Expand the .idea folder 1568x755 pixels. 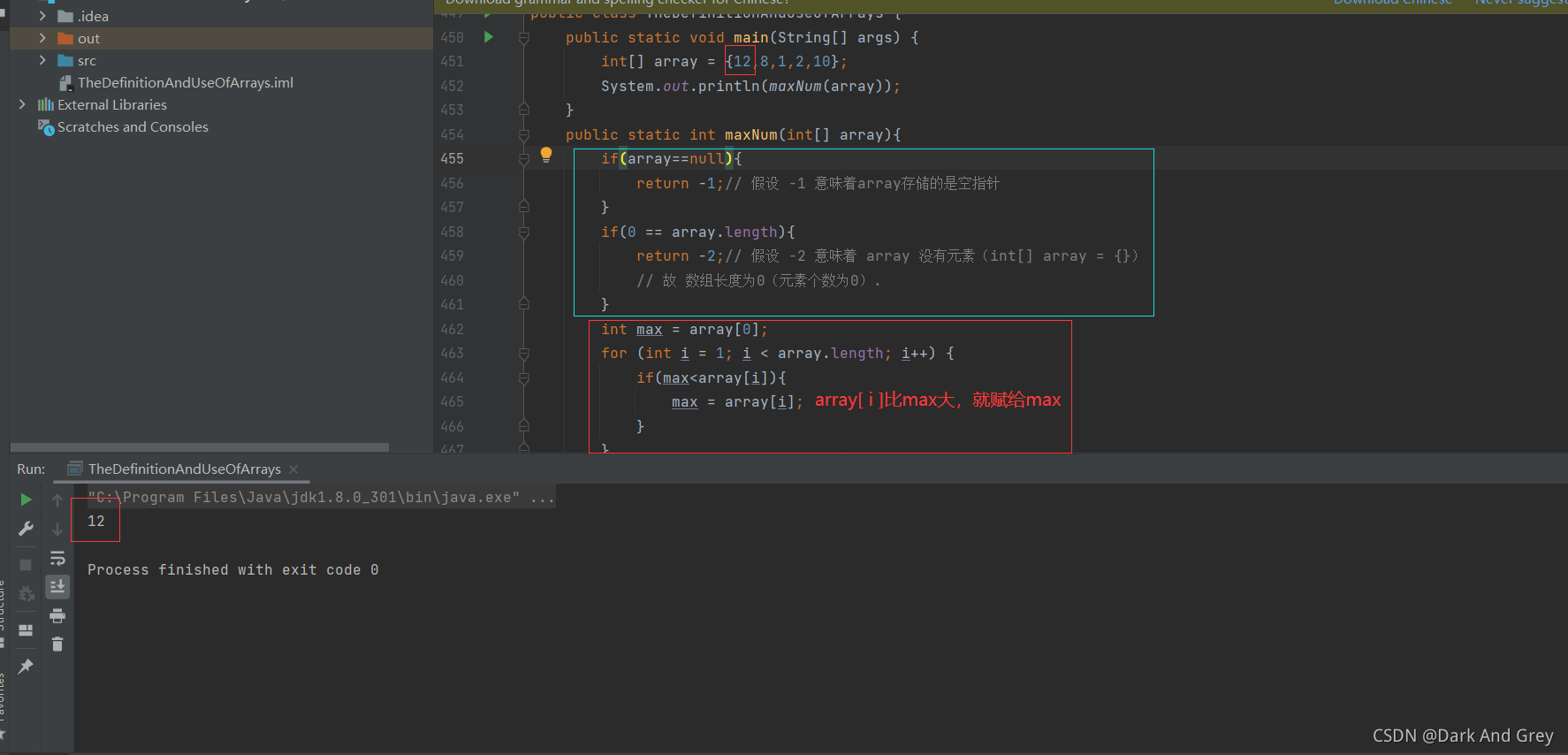click(42, 16)
